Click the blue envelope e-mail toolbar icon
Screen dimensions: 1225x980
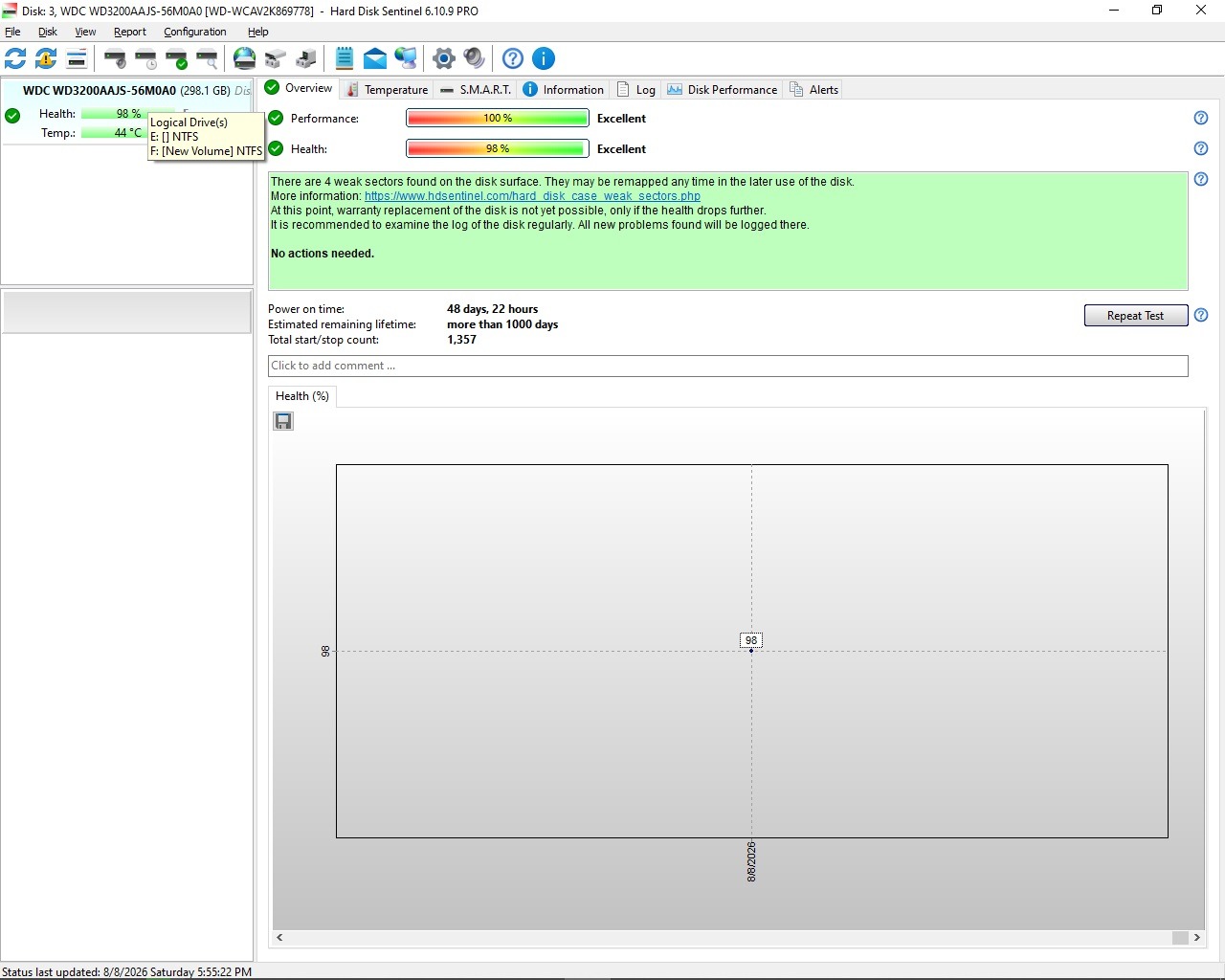click(375, 58)
